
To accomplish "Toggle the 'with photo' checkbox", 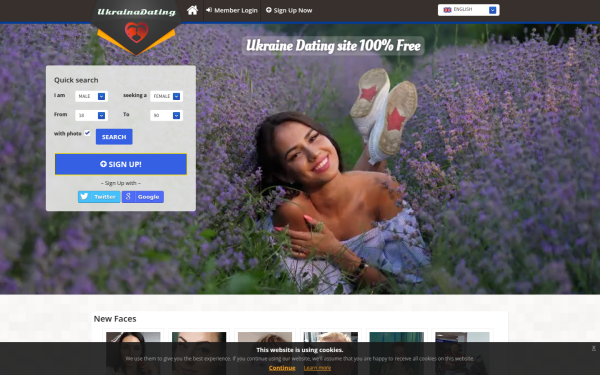I will click(87, 133).
